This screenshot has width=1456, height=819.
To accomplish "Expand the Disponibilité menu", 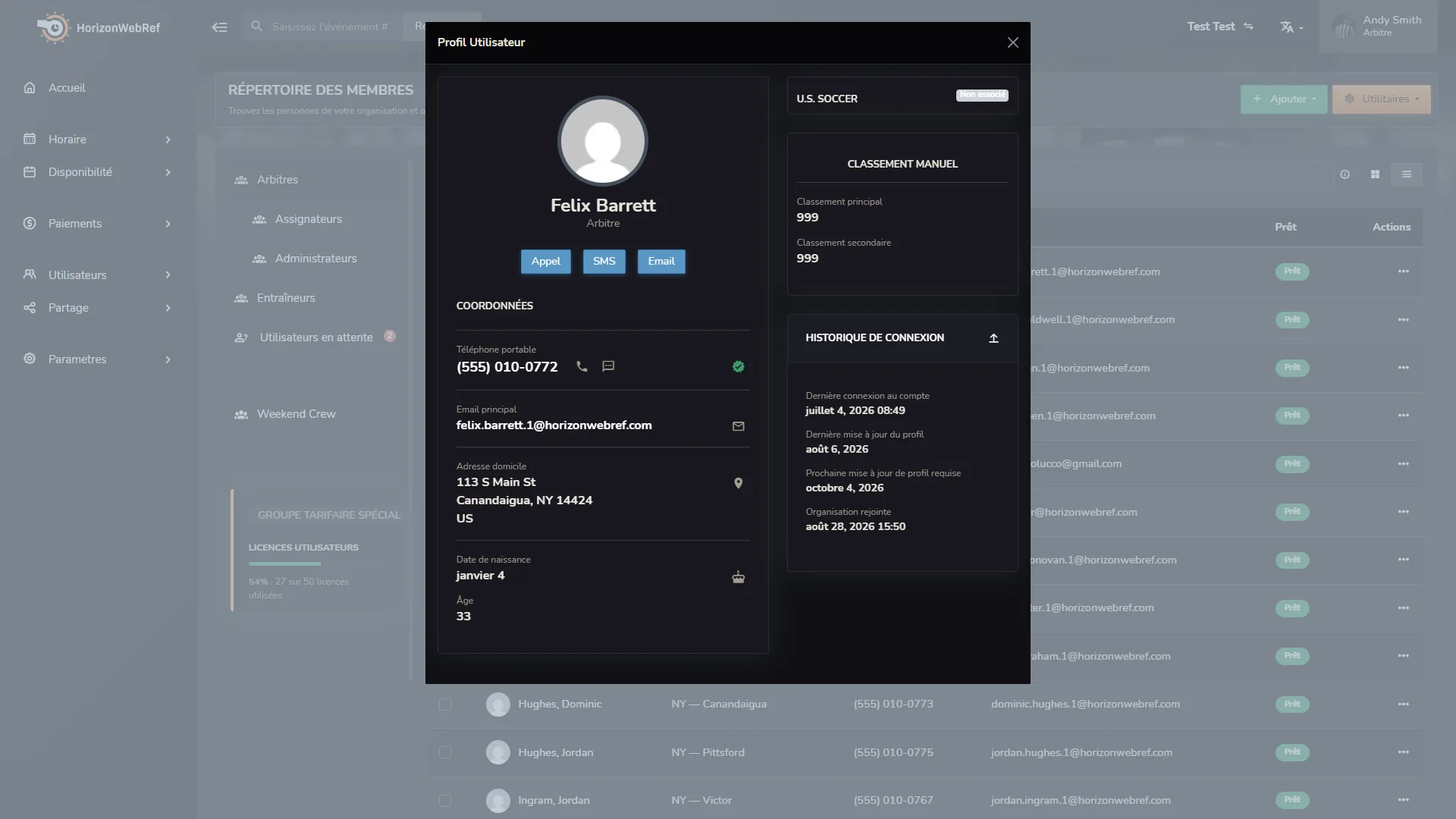I will pos(97,172).
